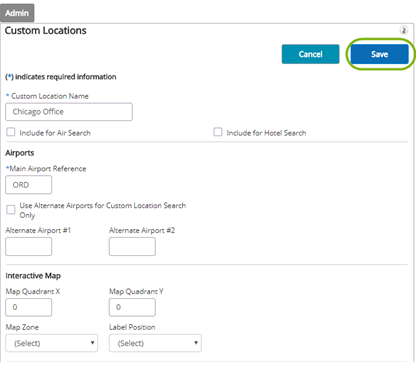The height and width of the screenshot is (366, 416).
Task: Select the Airports section heading
Action: pyautogui.click(x=20, y=153)
